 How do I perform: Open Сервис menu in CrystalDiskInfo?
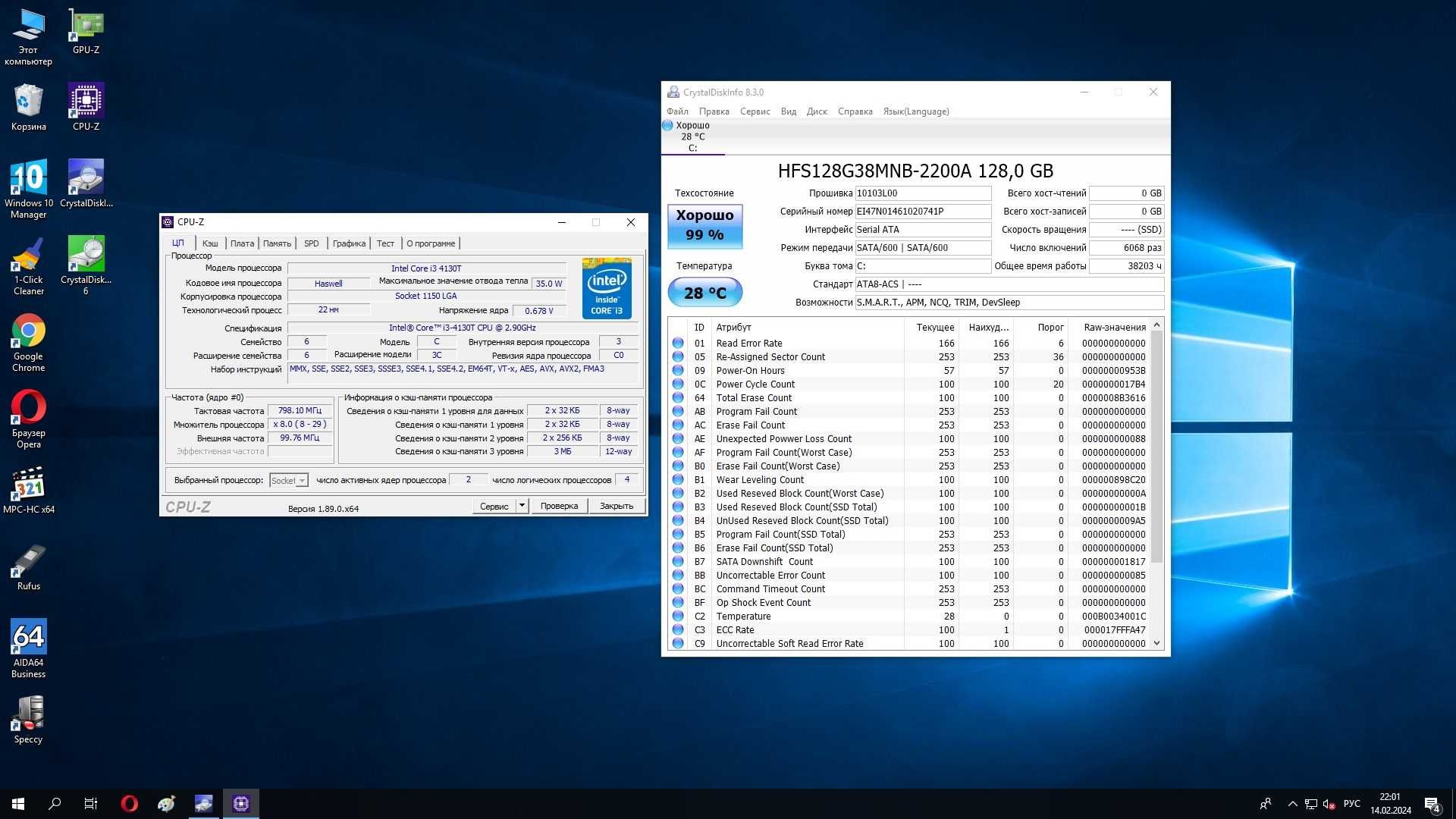tap(755, 111)
